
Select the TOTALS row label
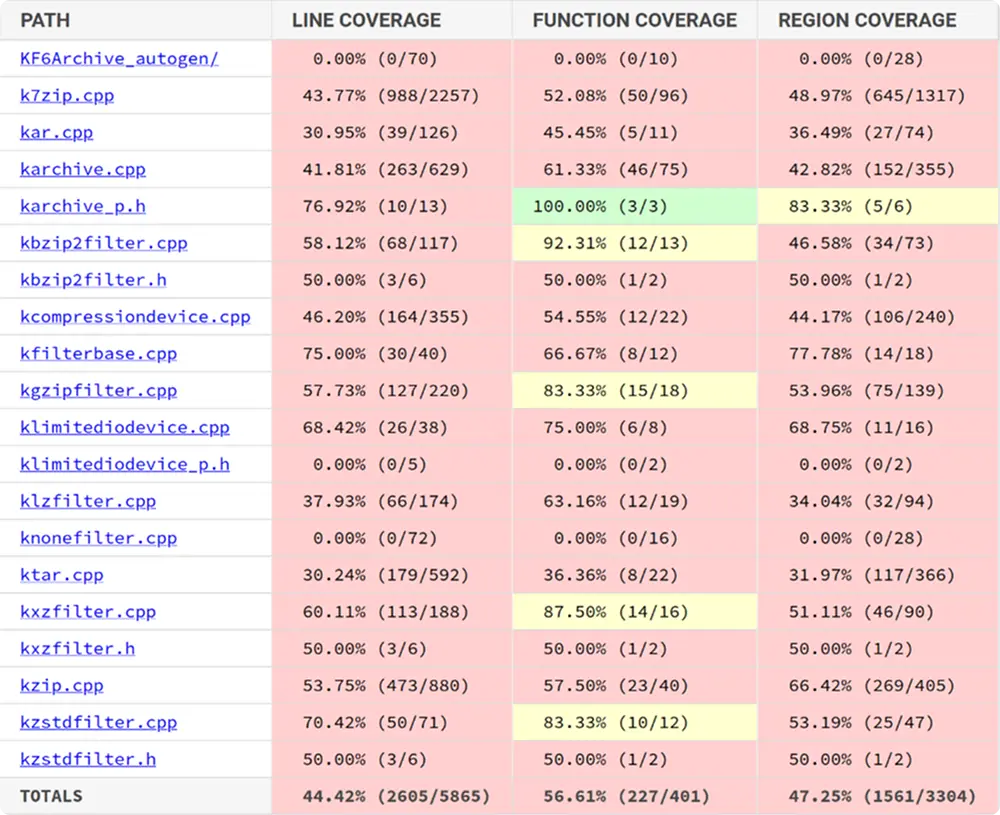pos(51,796)
